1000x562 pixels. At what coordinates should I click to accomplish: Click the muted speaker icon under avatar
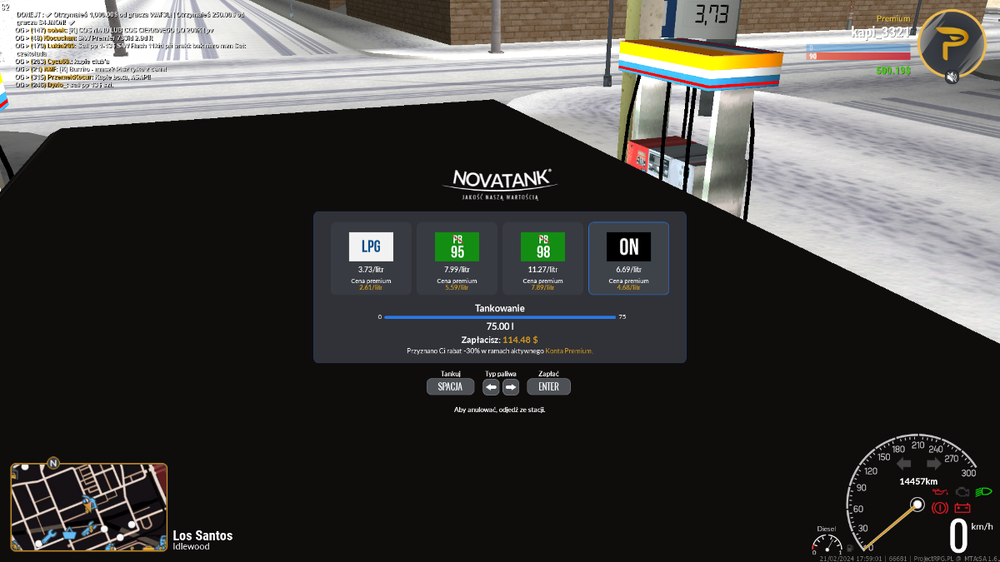(x=952, y=77)
